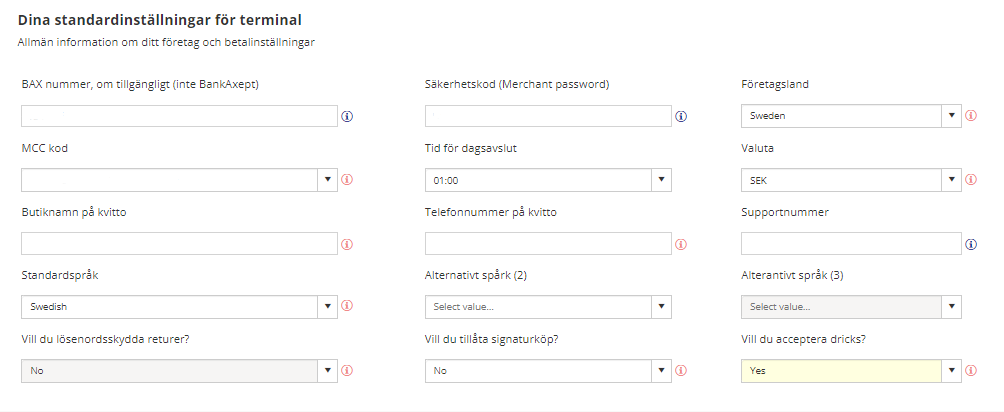1004x412 pixels.
Task: Open the Tid för dagsavslut dropdown
Action: [548, 180]
